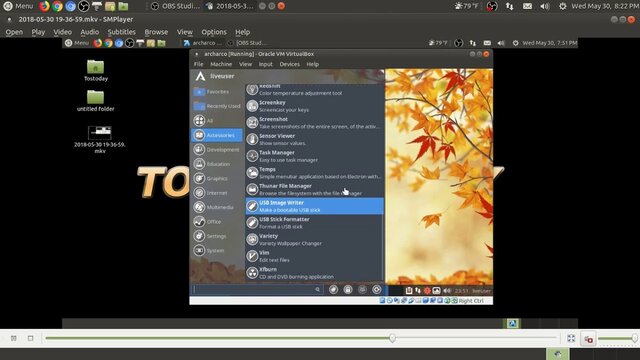Select the Development category
This screenshot has width=640, height=360.
click(x=217, y=150)
